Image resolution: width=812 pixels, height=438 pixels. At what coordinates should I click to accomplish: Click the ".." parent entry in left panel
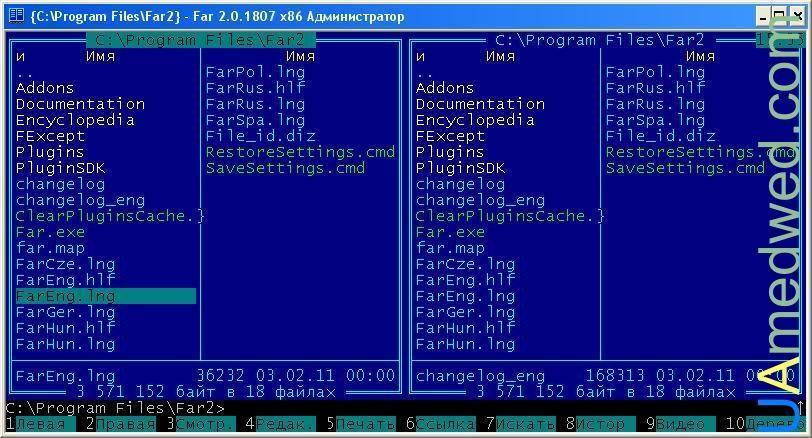[25, 73]
